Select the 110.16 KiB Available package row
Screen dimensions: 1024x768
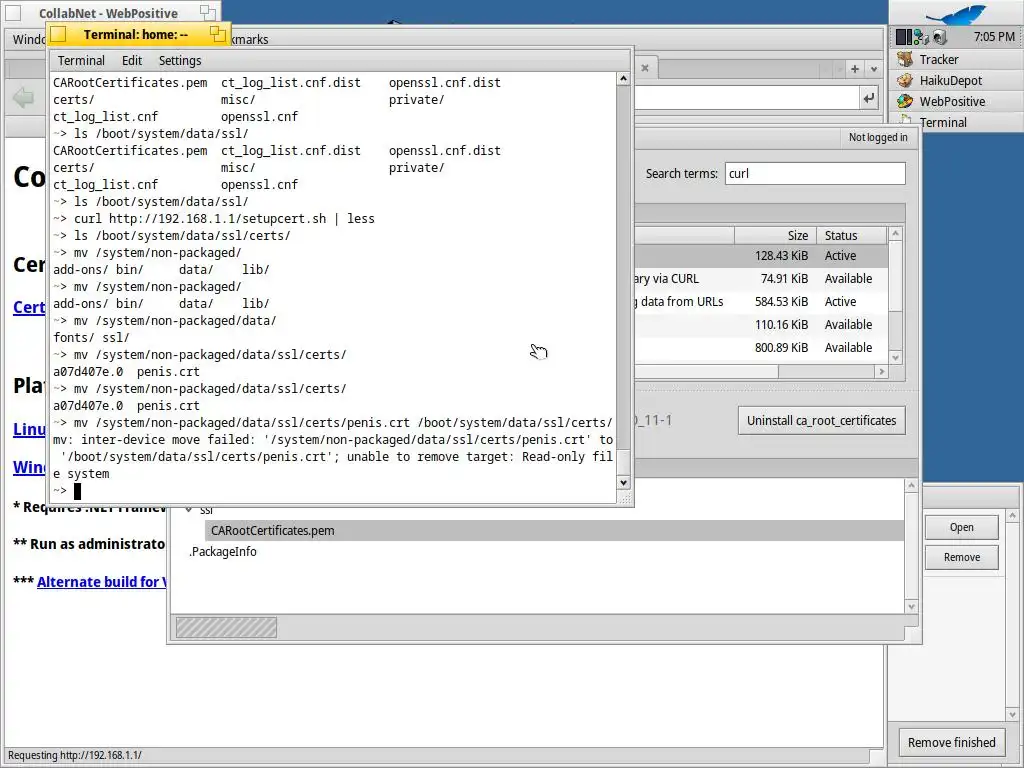point(761,325)
